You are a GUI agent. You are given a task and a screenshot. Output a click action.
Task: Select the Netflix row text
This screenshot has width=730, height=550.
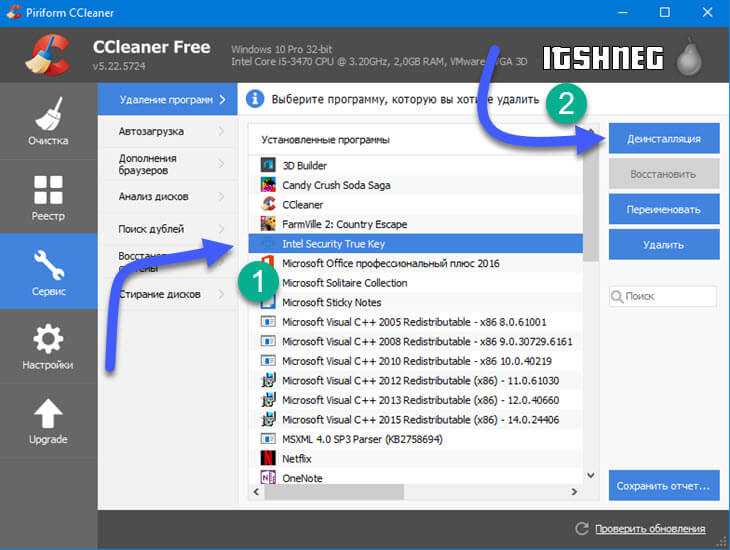tap(297, 459)
